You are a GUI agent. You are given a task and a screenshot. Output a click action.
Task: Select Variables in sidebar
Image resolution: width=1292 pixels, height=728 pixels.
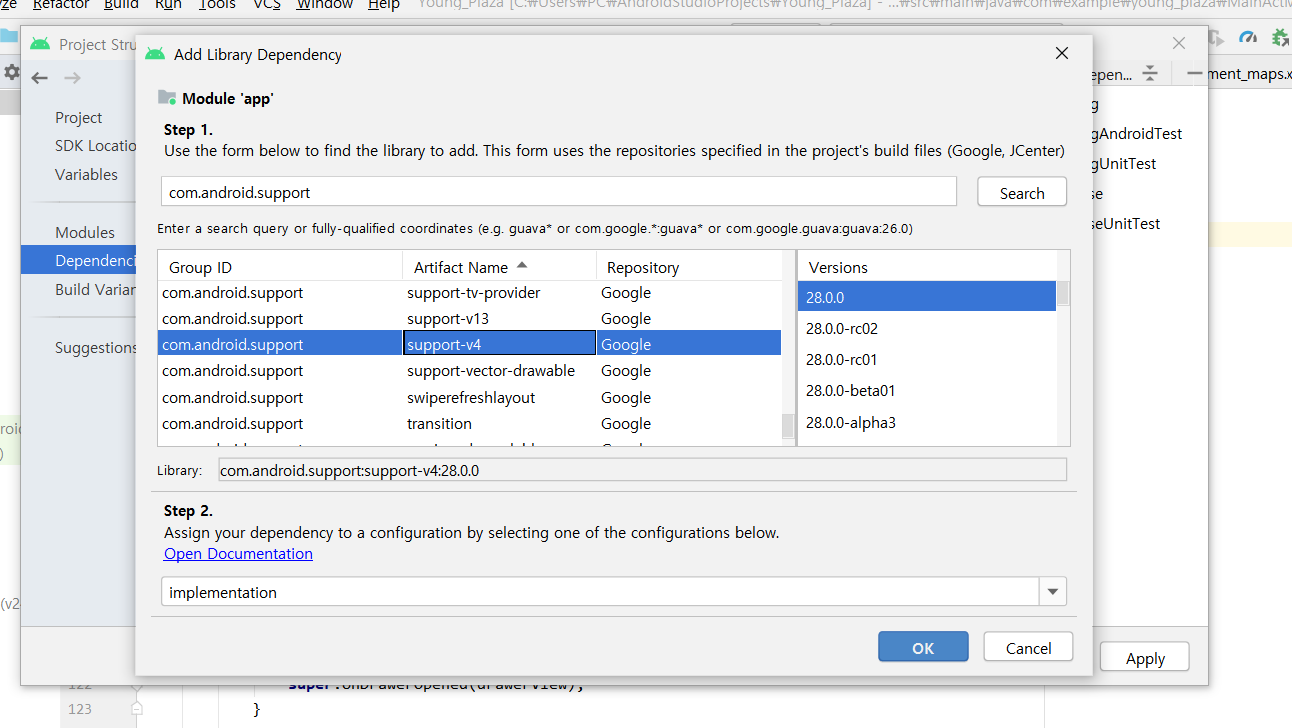tap(86, 174)
